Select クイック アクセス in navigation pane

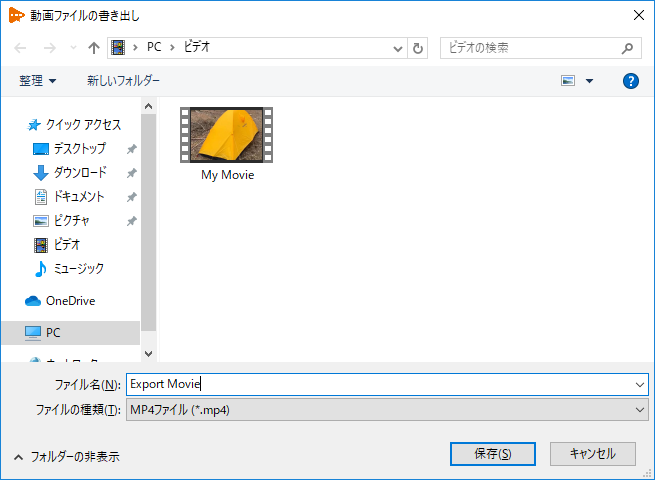pyautogui.click(x=74, y=124)
